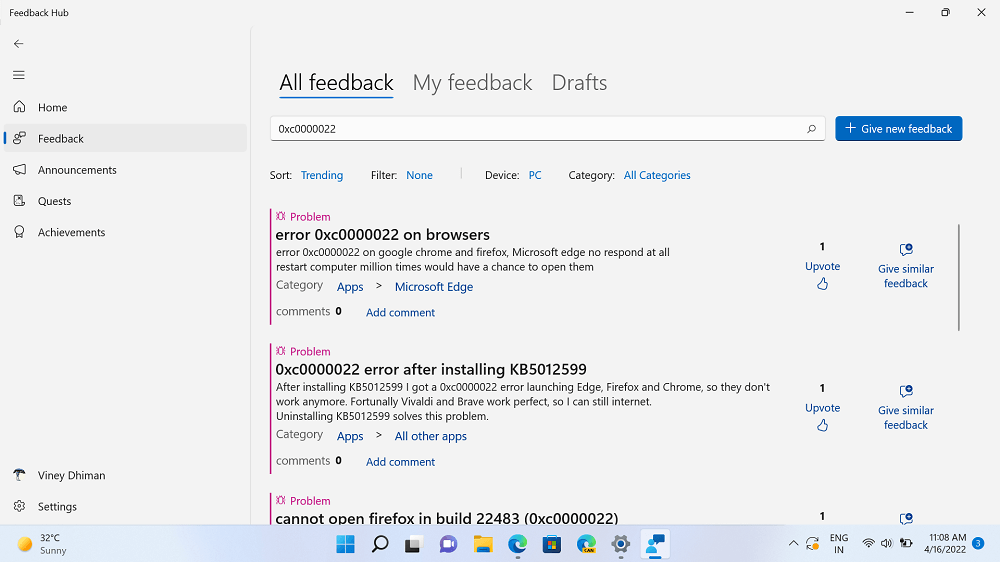This screenshot has width=1000, height=562.
Task: Go to Home in sidebar
Action: (x=125, y=107)
